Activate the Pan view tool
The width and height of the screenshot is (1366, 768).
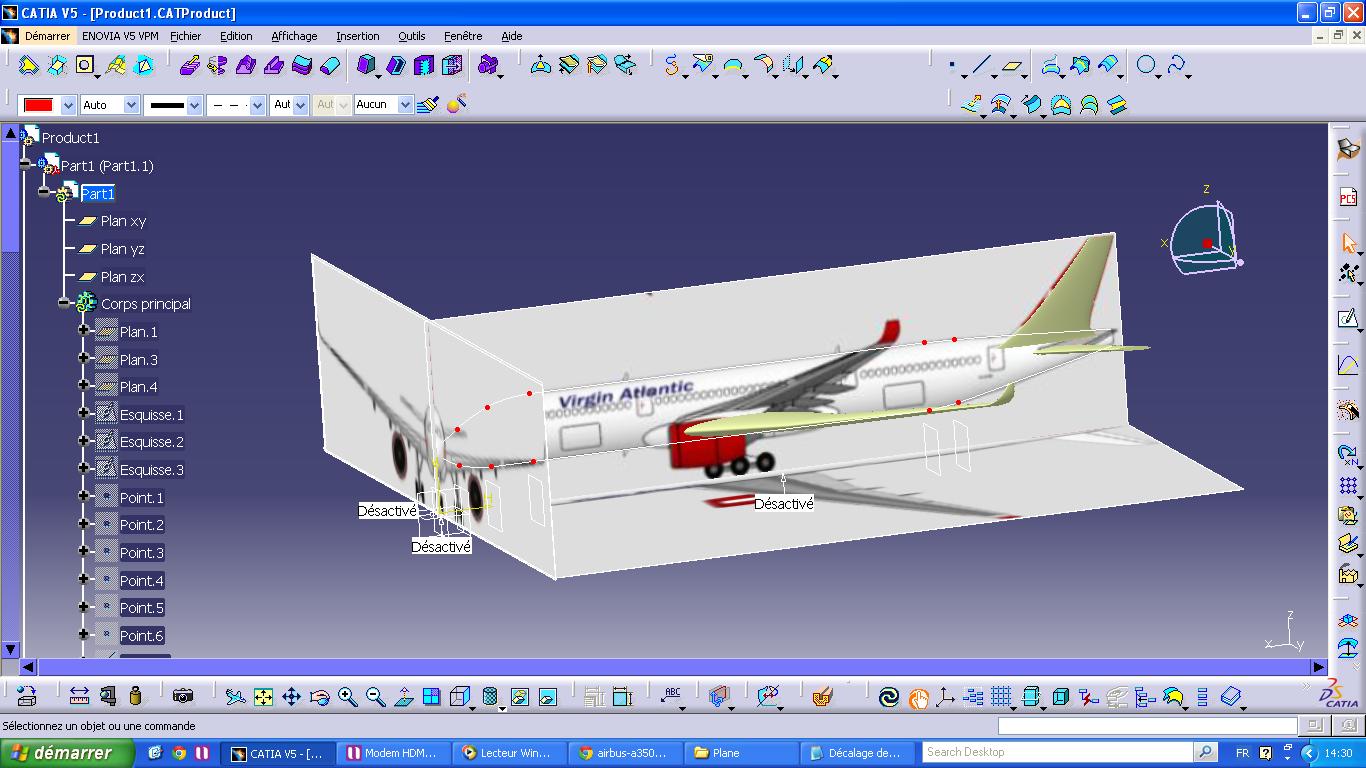(x=291, y=697)
